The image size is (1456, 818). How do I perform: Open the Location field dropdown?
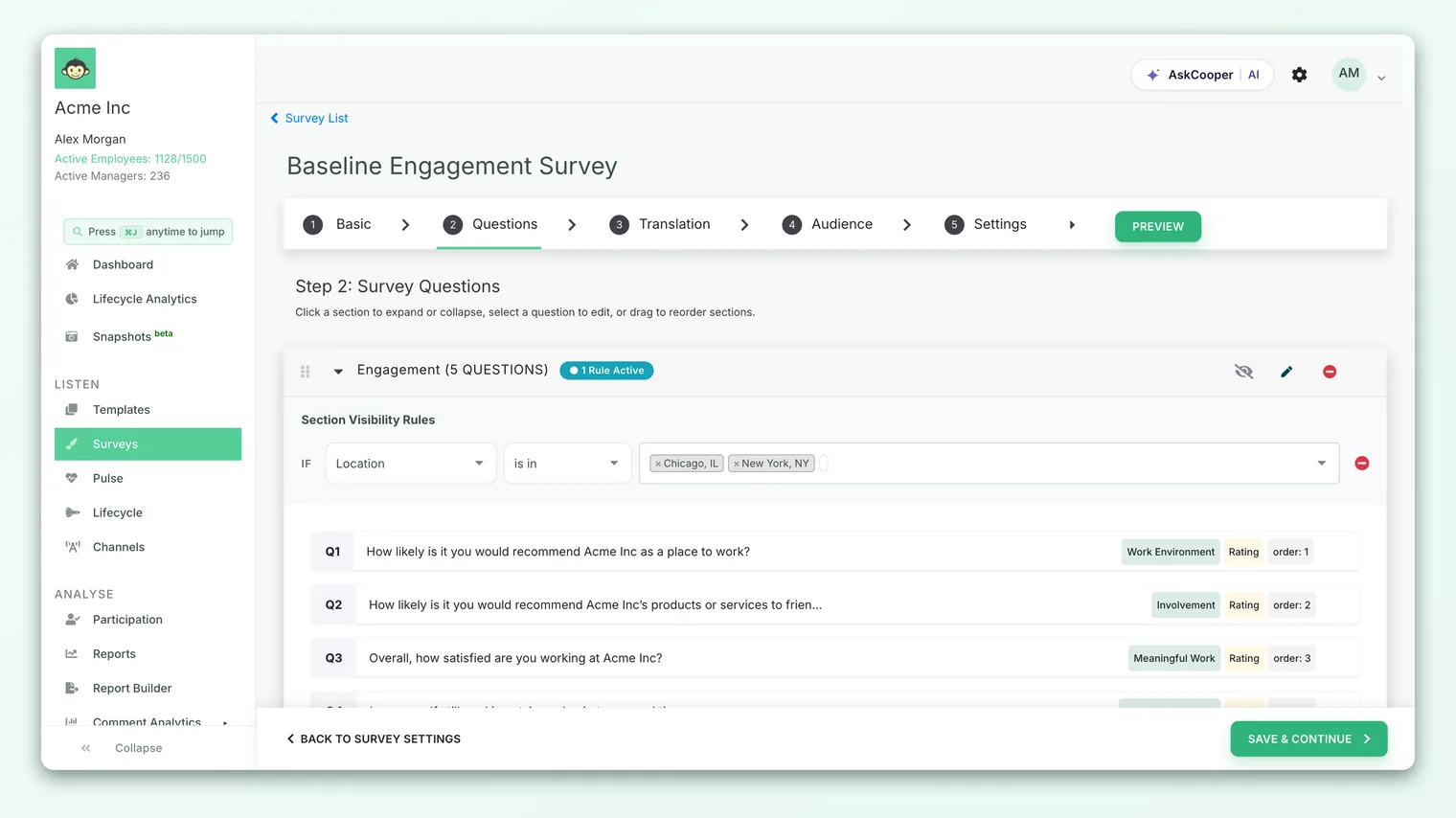coord(411,464)
